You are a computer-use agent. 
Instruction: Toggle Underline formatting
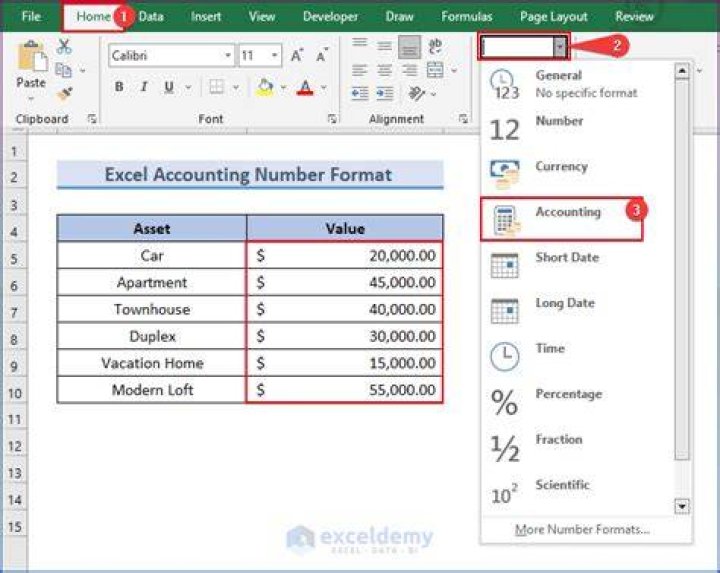[169, 86]
